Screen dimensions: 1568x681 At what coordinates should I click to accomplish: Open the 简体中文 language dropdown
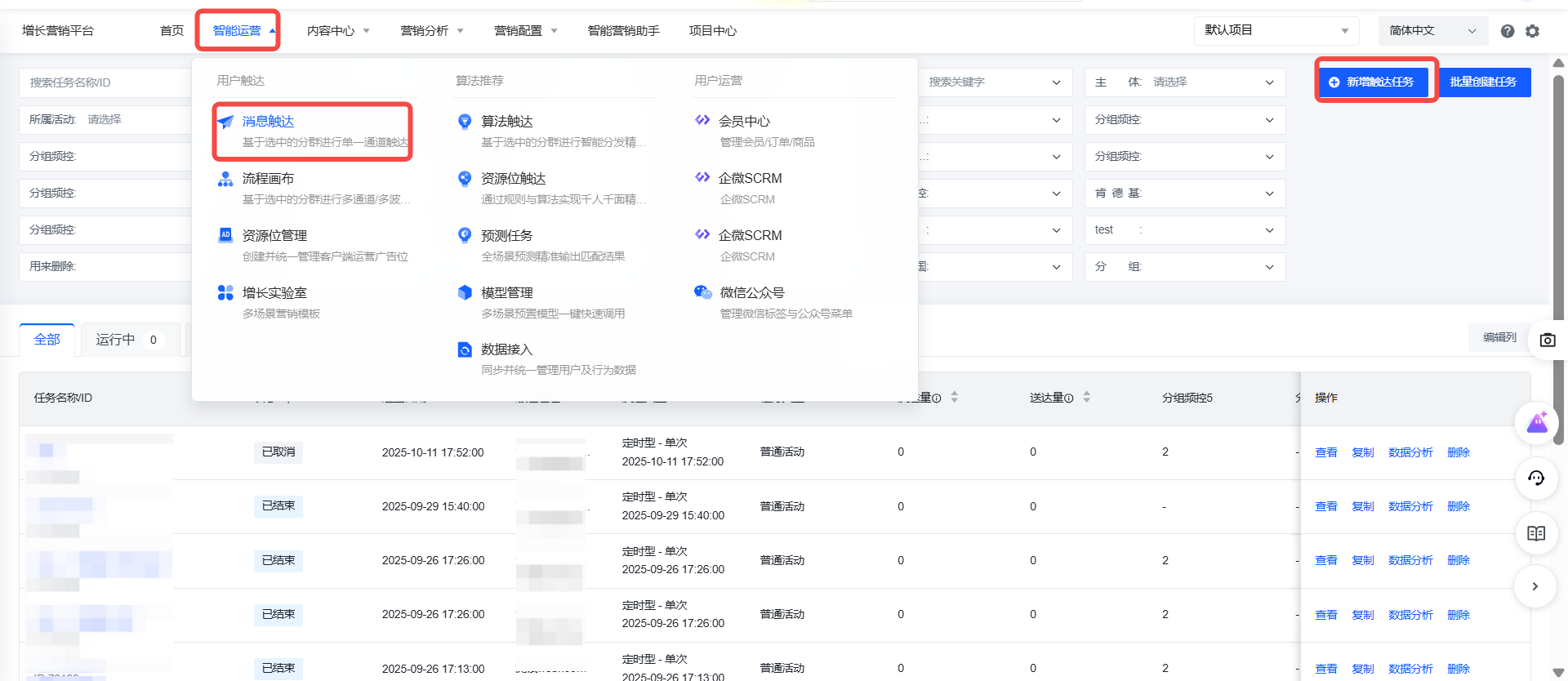point(1432,31)
